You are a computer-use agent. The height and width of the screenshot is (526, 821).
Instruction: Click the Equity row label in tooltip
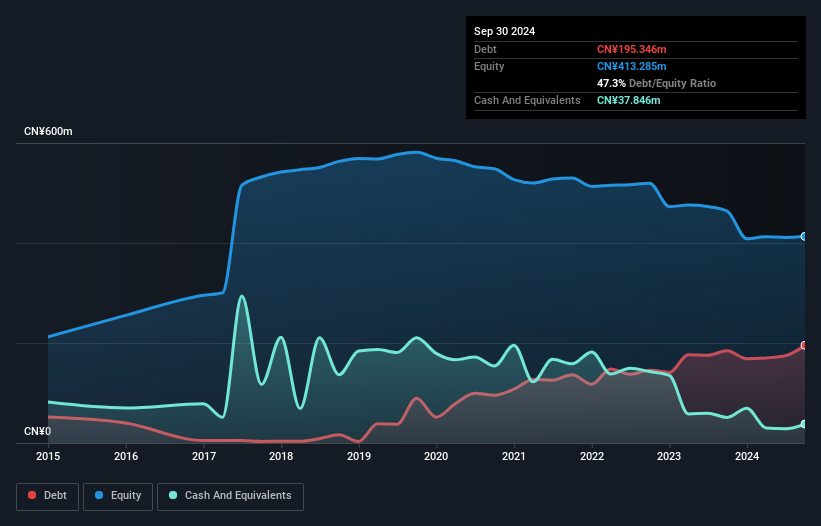click(489, 66)
